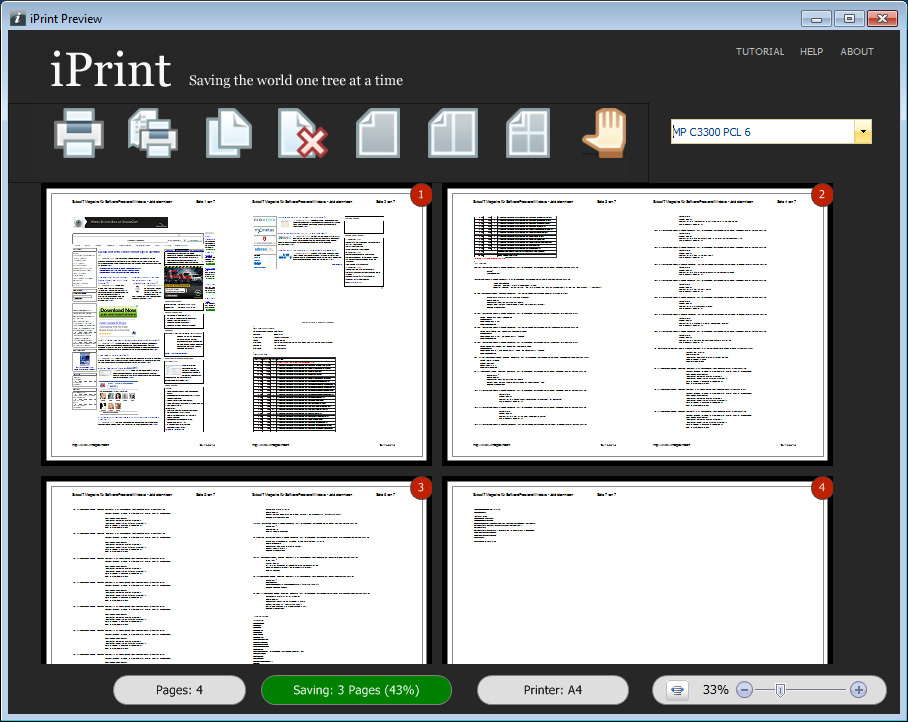Viewport: 908px width, 722px height.
Task: Click the red page number 1 badge
Action: click(421, 195)
